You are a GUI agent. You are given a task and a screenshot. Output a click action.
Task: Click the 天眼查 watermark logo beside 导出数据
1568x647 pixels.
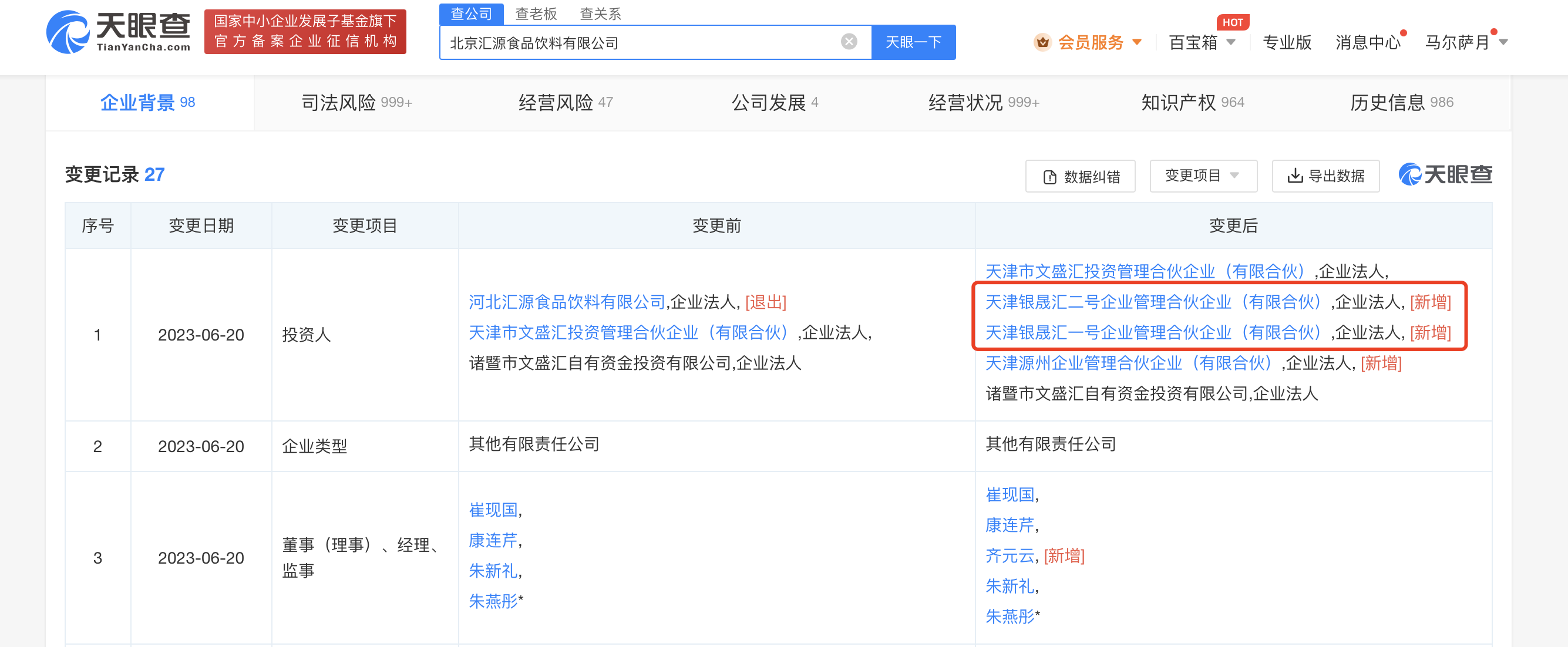(x=1445, y=175)
